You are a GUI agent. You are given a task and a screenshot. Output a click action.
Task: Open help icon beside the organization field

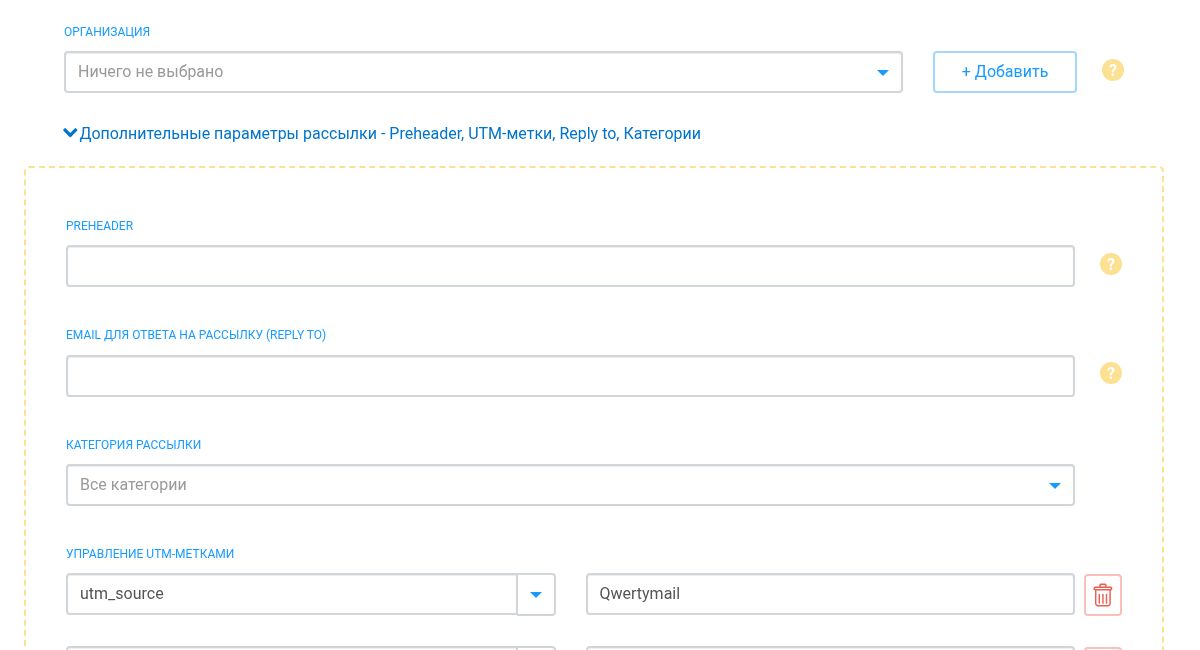click(1113, 71)
